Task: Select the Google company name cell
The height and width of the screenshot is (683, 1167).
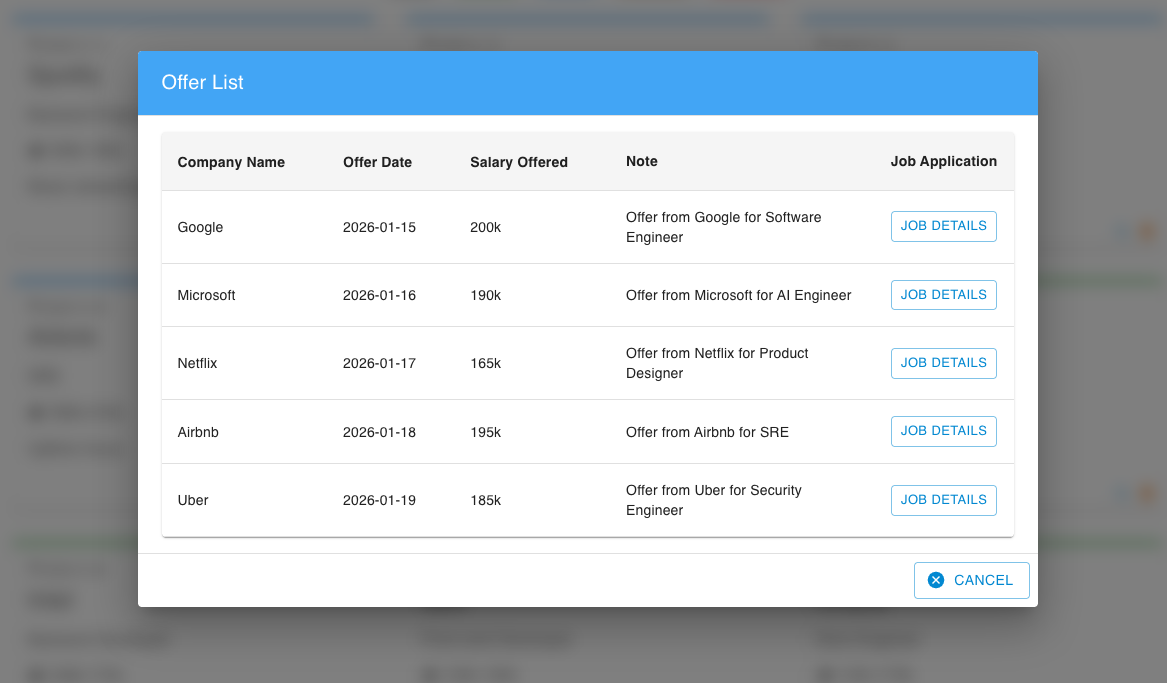Action: pos(200,227)
